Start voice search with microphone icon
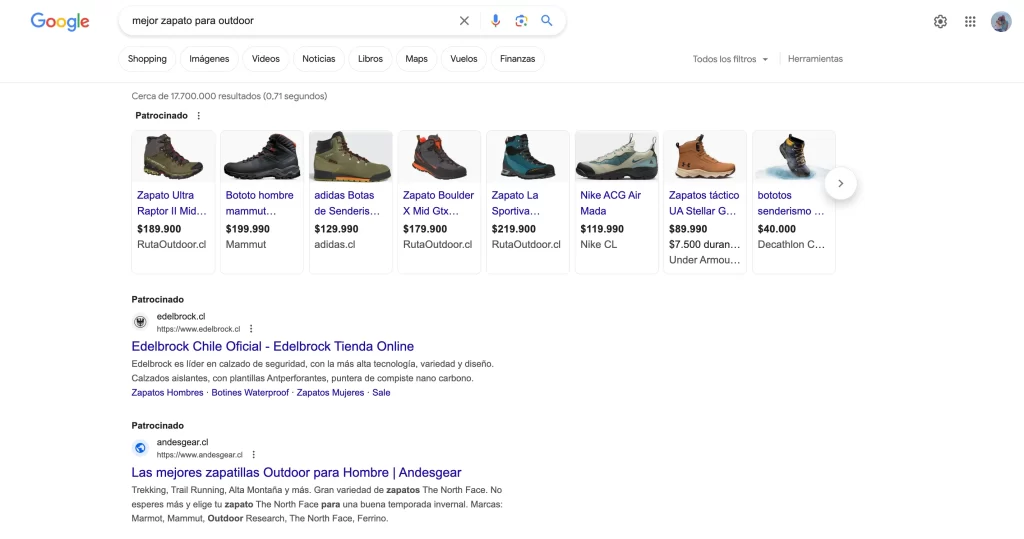The image size is (1024, 539). [496, 21]
